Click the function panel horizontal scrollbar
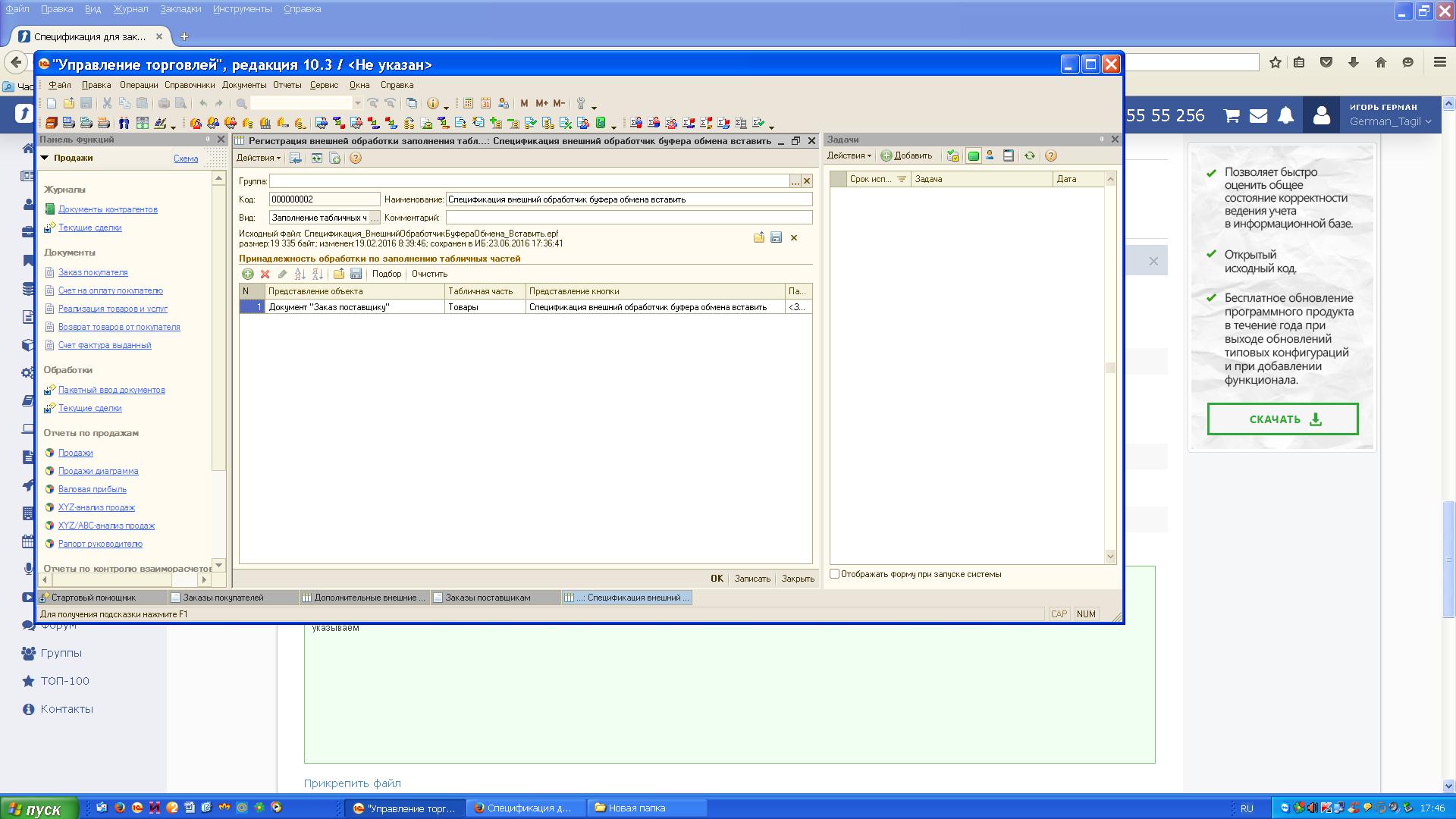The height and width of the screenshot is (819, 1456). 125,580
